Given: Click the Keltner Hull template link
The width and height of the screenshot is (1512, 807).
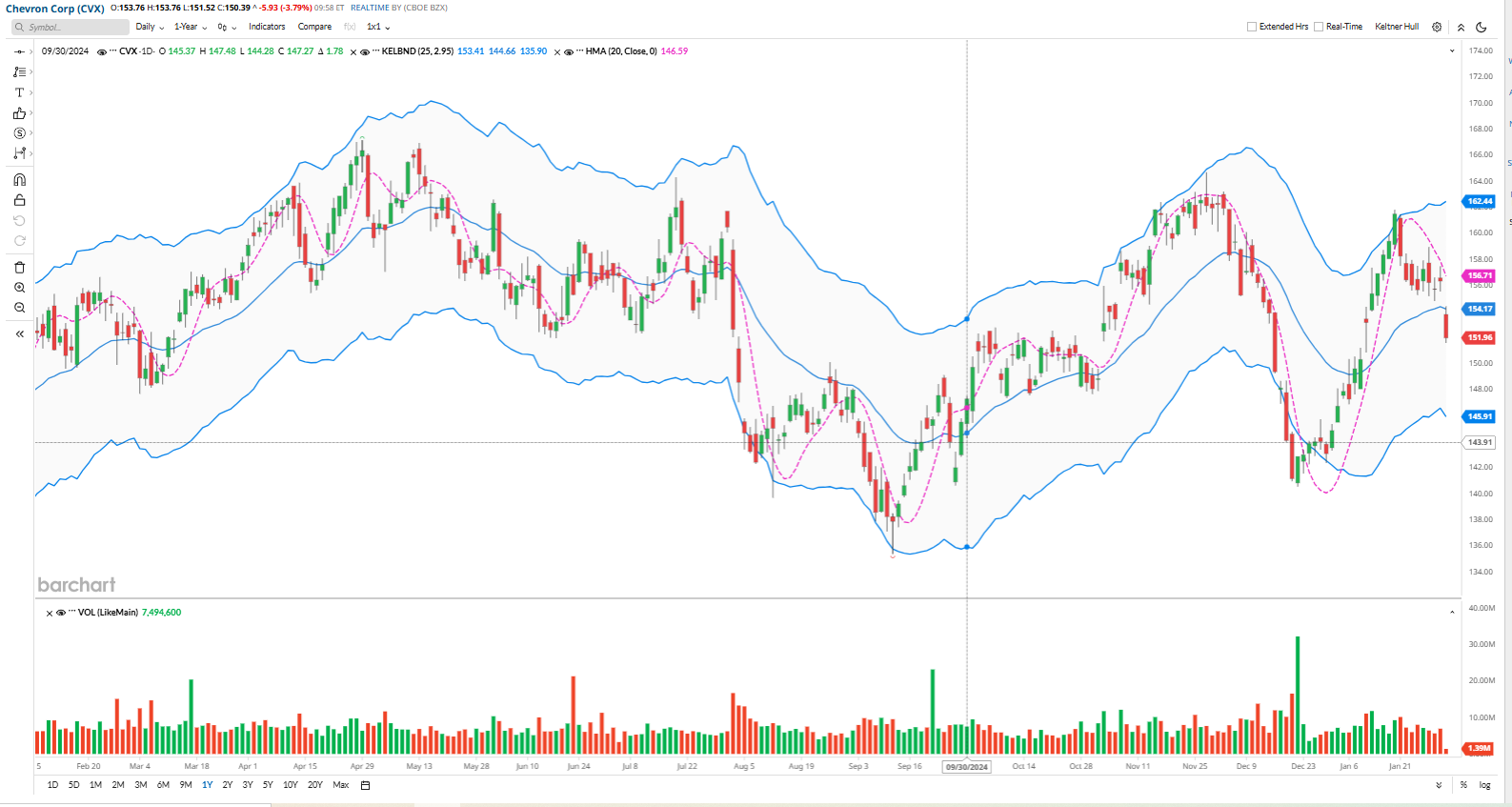Looking at the screenshot, I should 1397,27.
